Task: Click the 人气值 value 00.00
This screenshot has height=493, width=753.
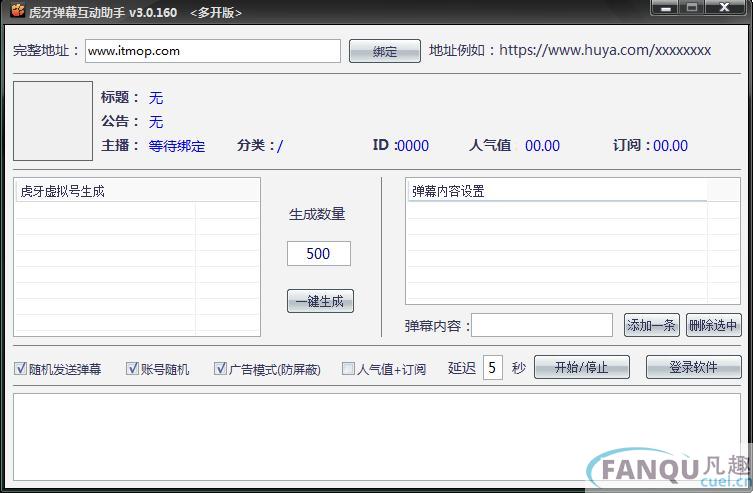Action: coord(542,145)
